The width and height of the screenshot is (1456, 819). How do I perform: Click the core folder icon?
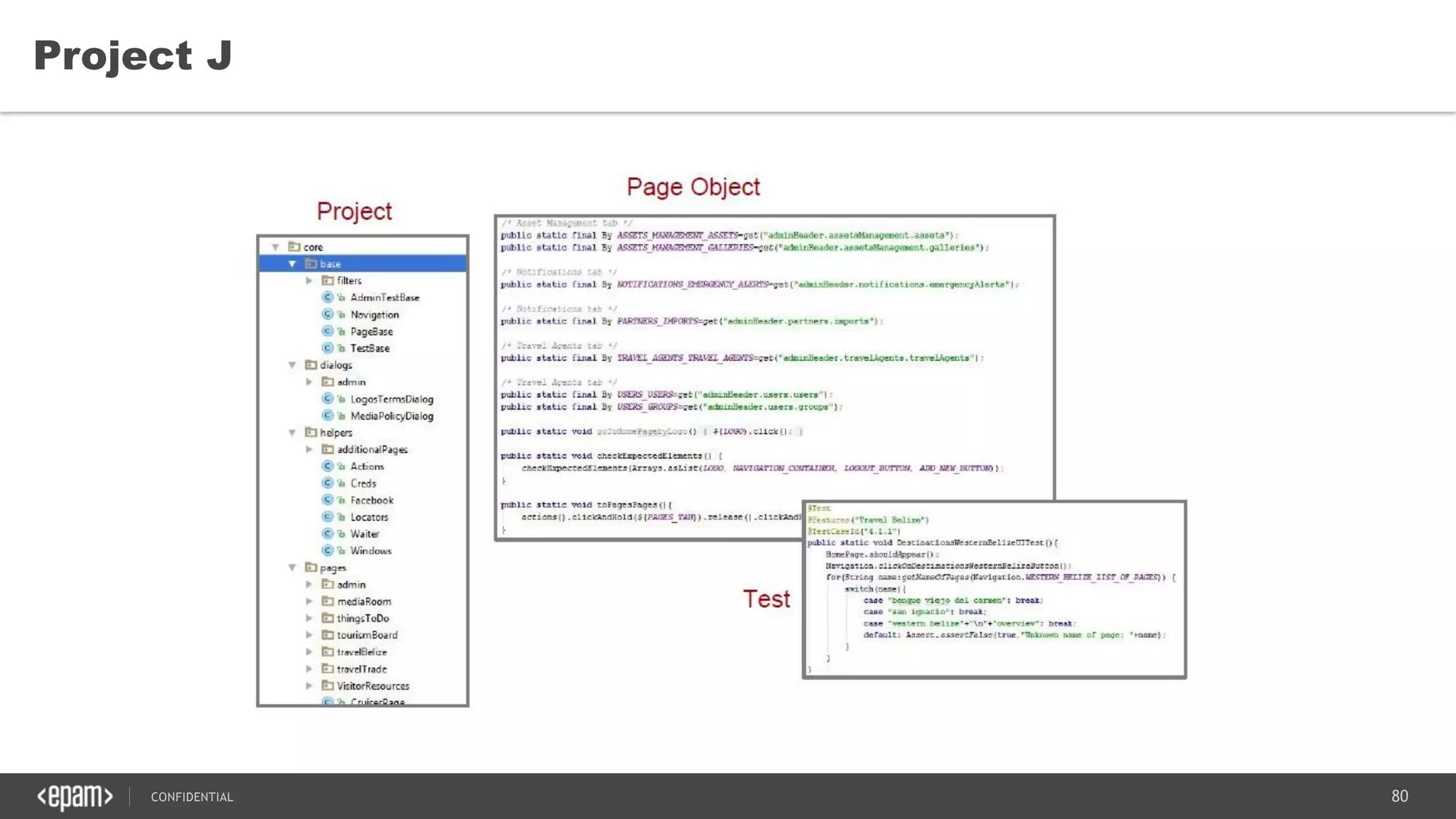(294, 247)
